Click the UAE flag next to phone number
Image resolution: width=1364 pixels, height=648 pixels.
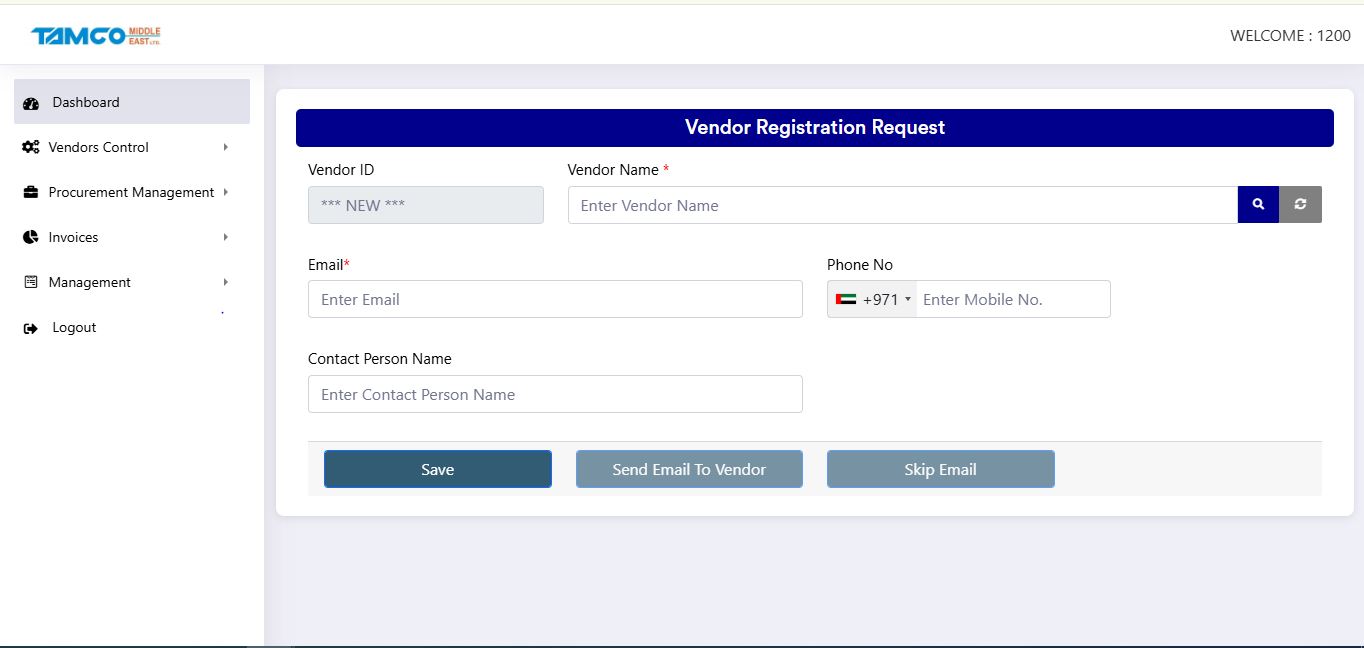[846, 299]
